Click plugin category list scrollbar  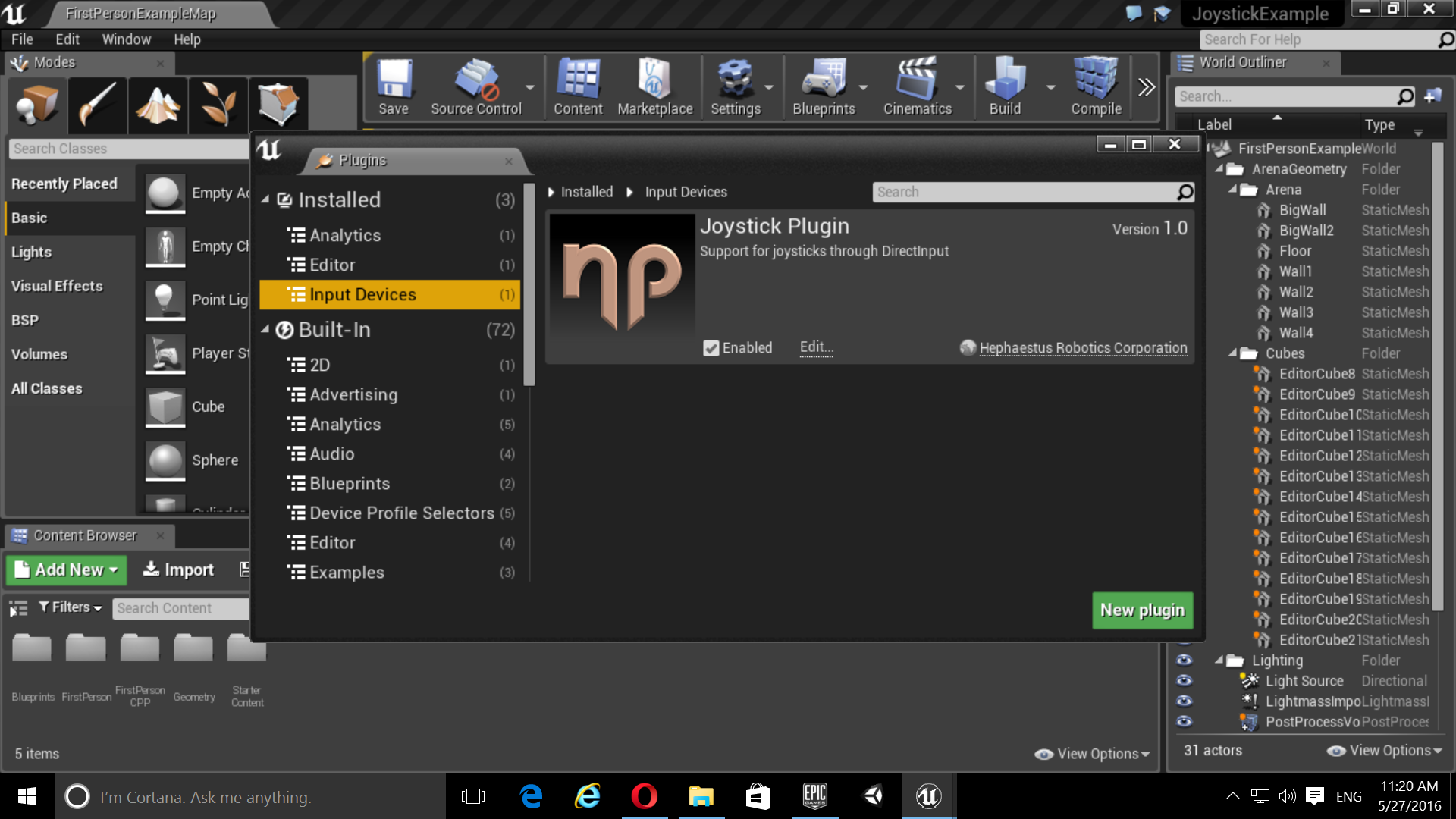point(529,285)
